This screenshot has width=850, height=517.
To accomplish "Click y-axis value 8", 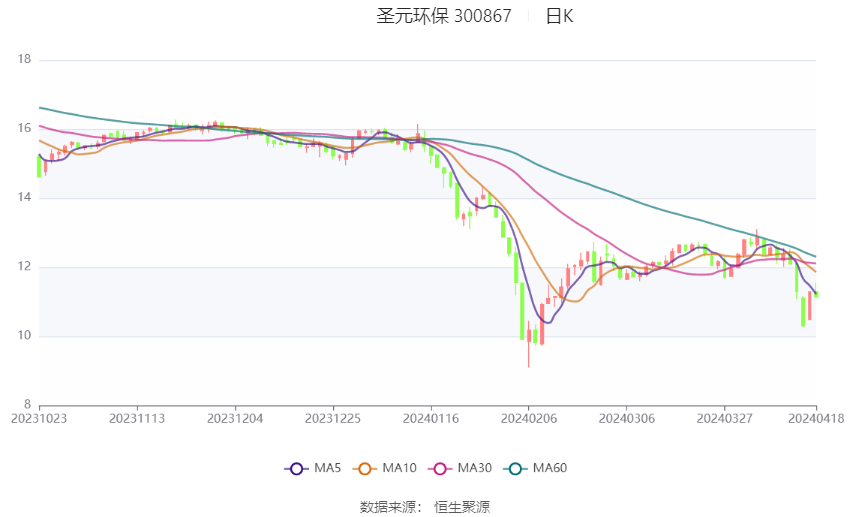I will 28,404.
